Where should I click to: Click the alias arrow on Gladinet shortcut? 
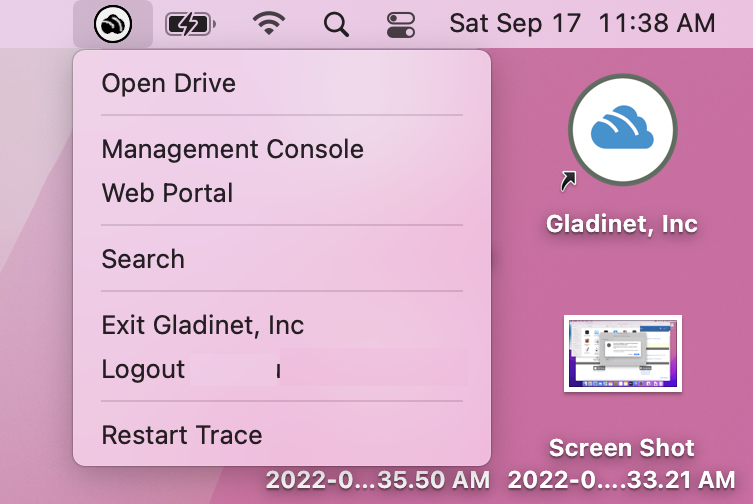click(569, 181)
